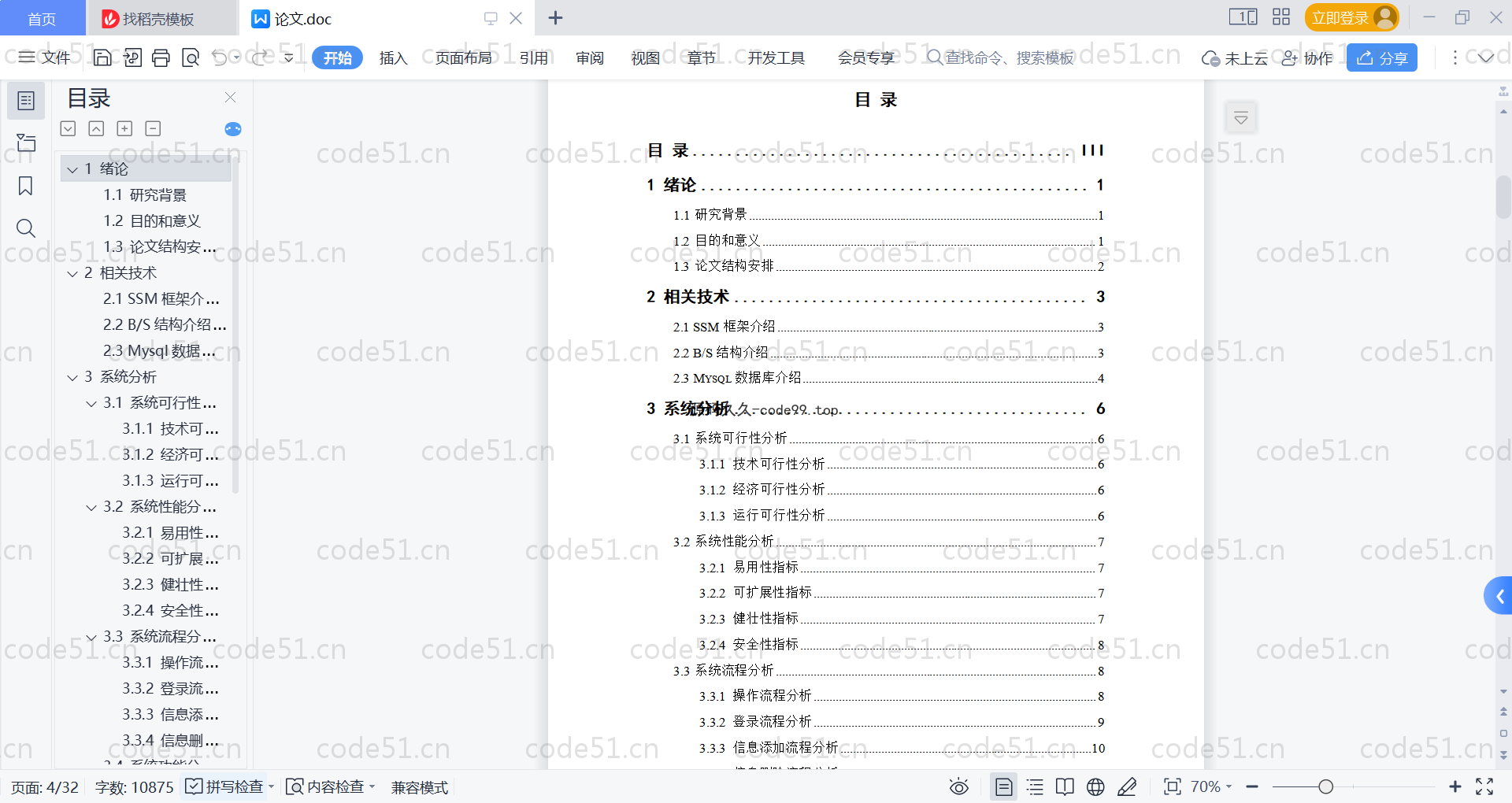The image size is (1512, 803).
Task: Click the 字数: 10875 word count
Action: [x=134, y=786]
